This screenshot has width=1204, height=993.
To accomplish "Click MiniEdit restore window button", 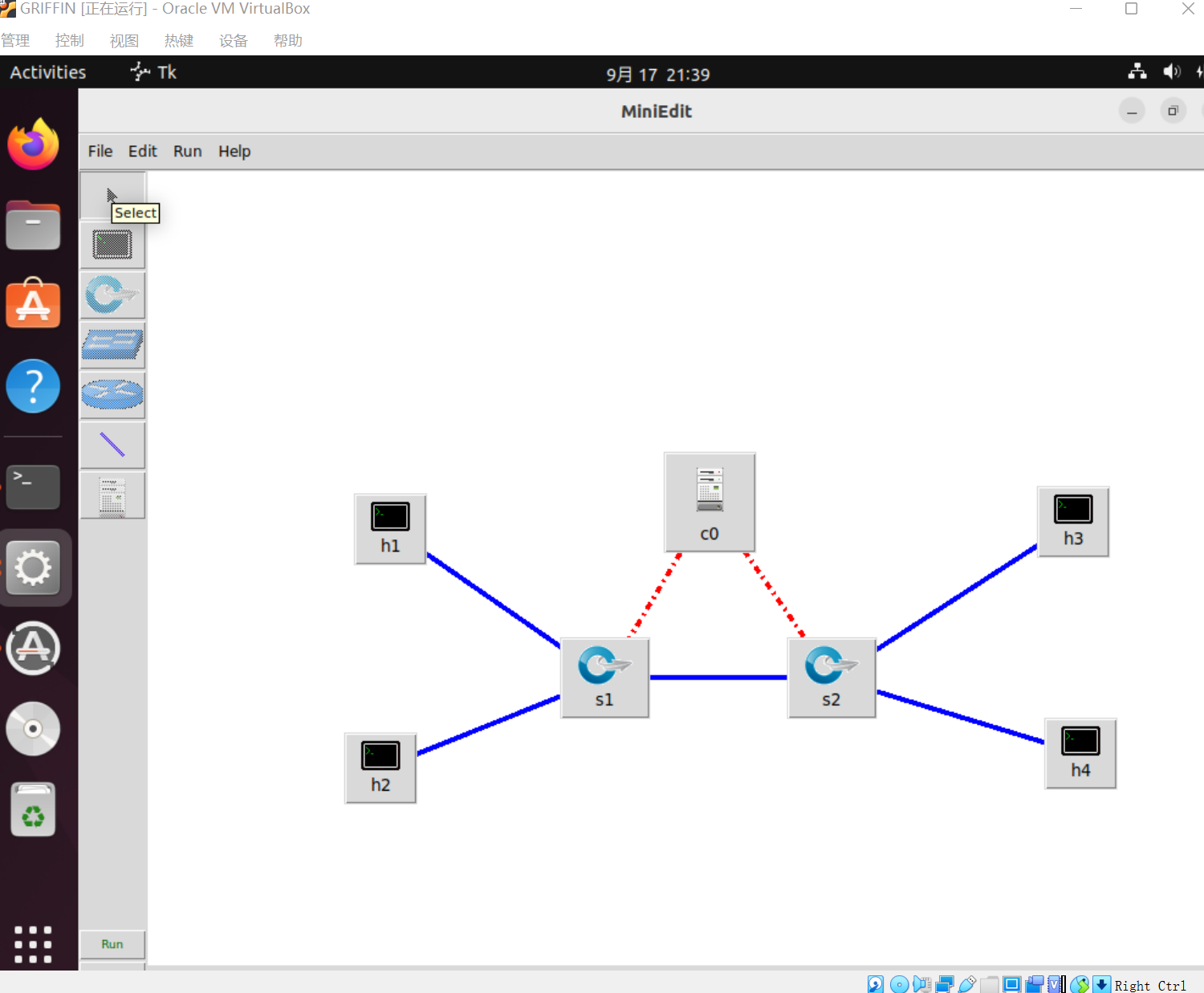I will [x=1173, y=111].
